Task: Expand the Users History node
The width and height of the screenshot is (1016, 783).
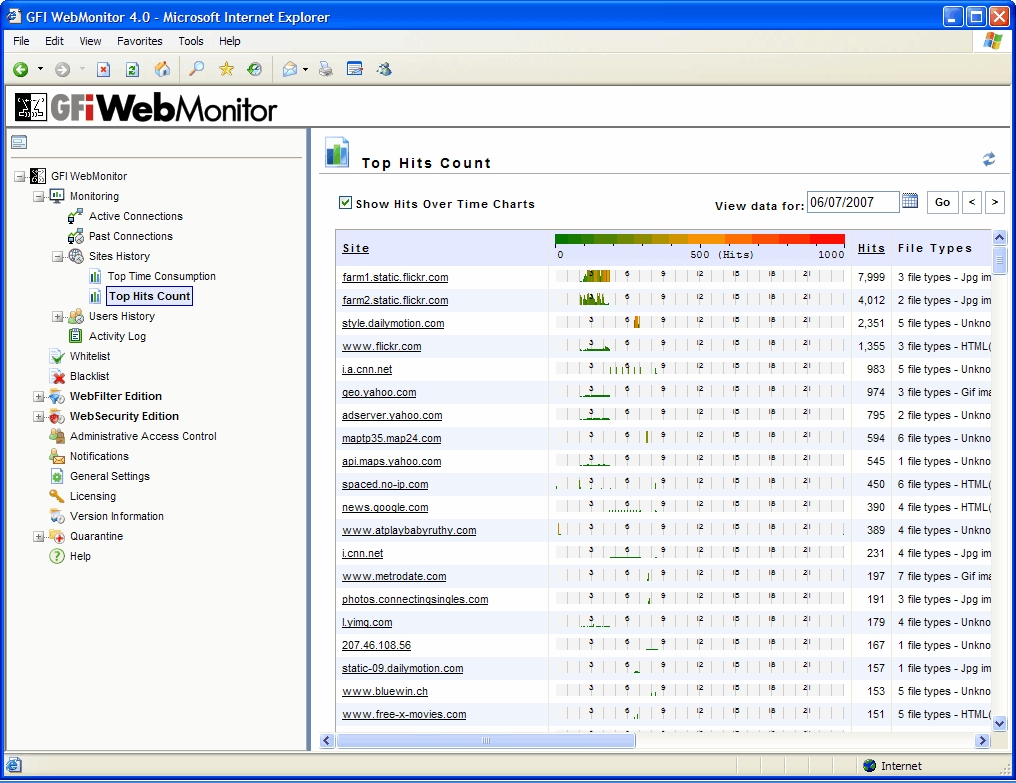Action: 58,316
